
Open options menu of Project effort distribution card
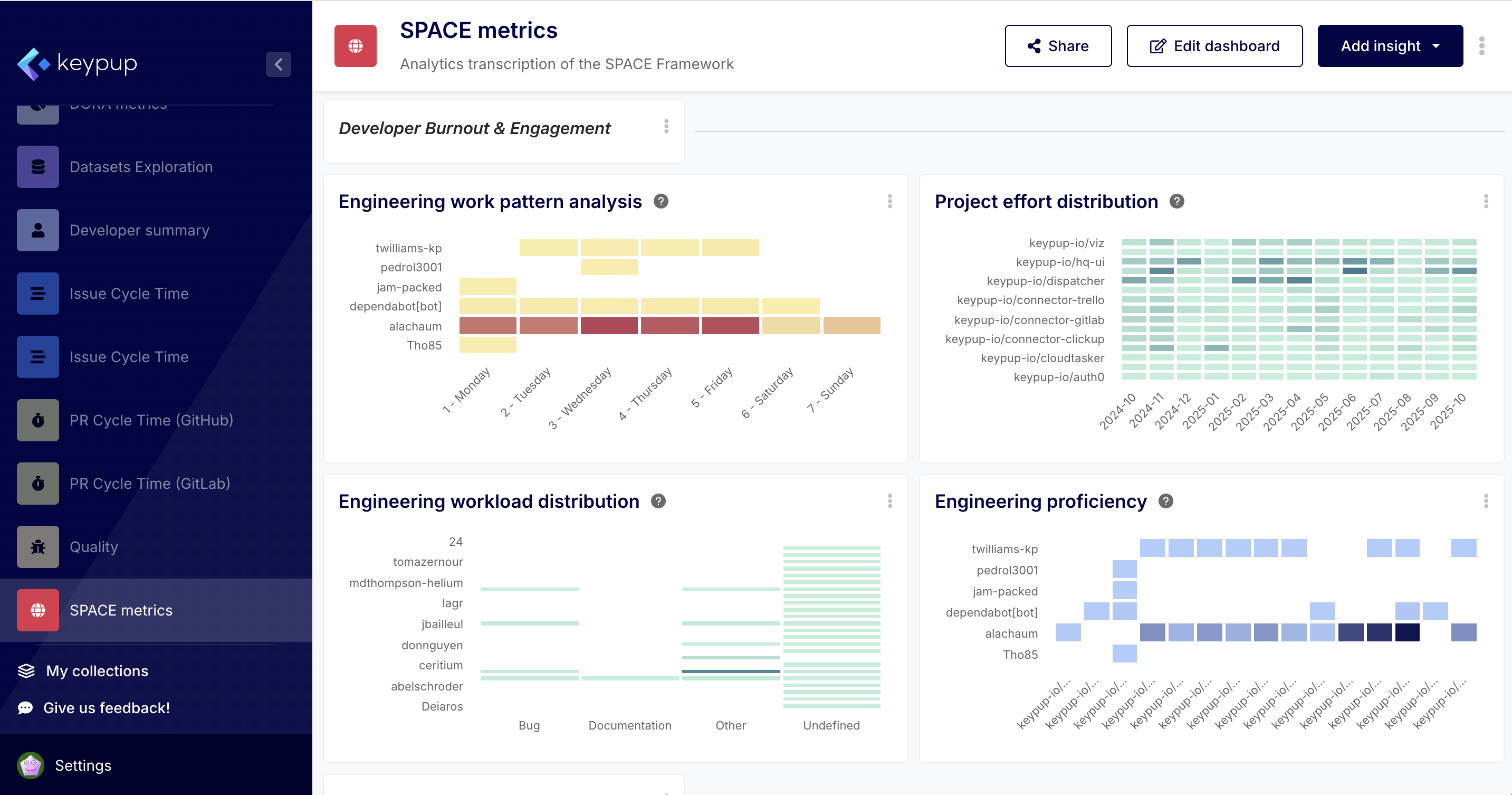1486,202
